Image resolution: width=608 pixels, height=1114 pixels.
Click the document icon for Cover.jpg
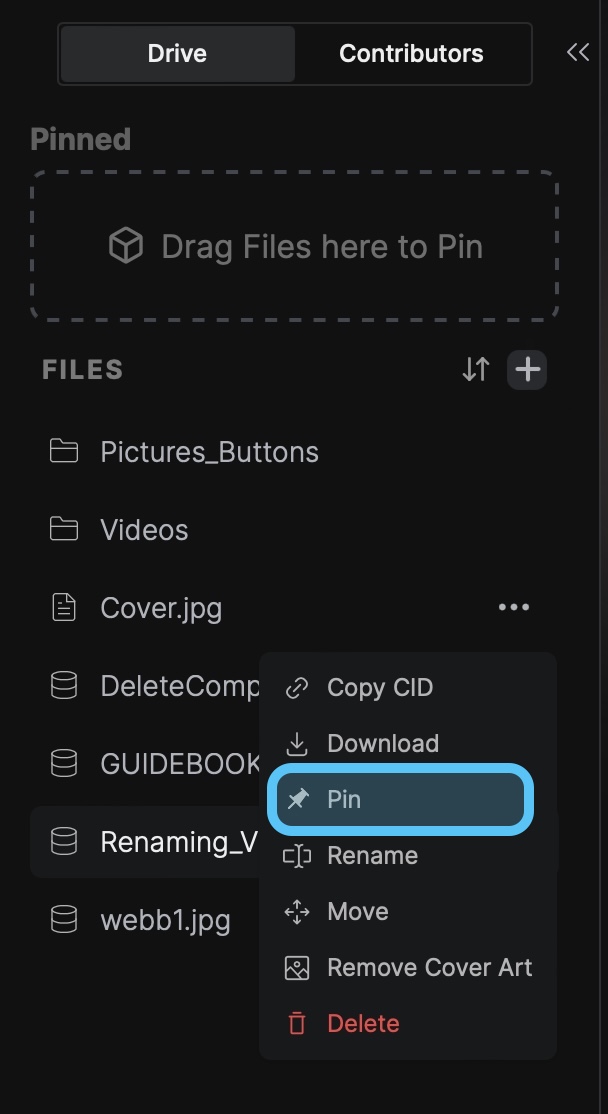[x=64, y=607]
